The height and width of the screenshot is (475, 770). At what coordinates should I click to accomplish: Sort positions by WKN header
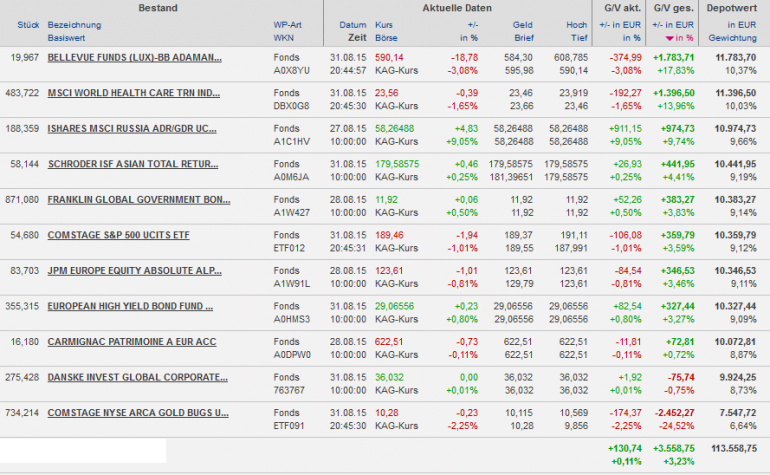(x=283, y=38)
